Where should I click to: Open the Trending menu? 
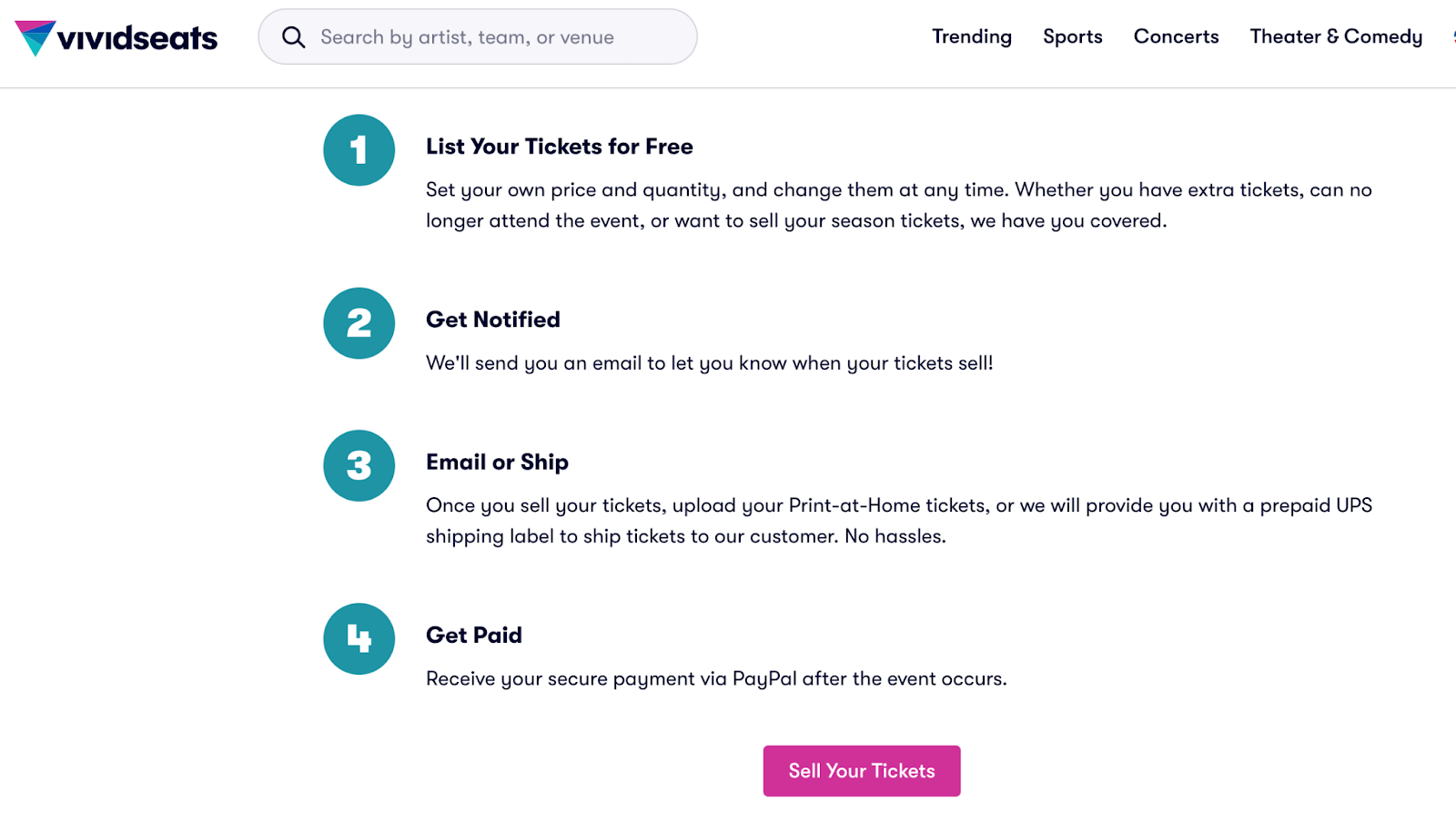(971, 36)
